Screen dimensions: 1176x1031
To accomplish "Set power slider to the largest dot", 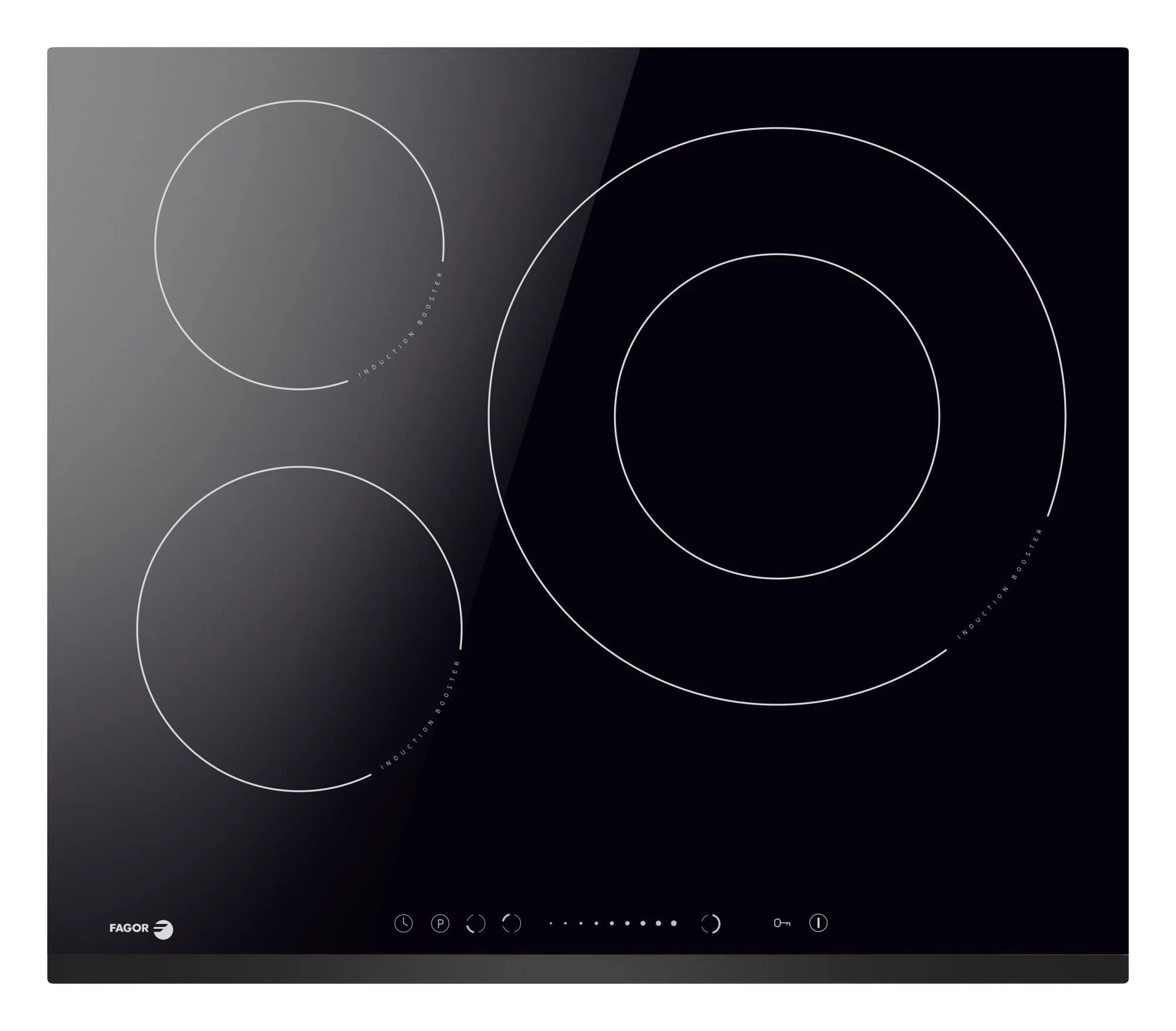I will (x=673, y=923).
